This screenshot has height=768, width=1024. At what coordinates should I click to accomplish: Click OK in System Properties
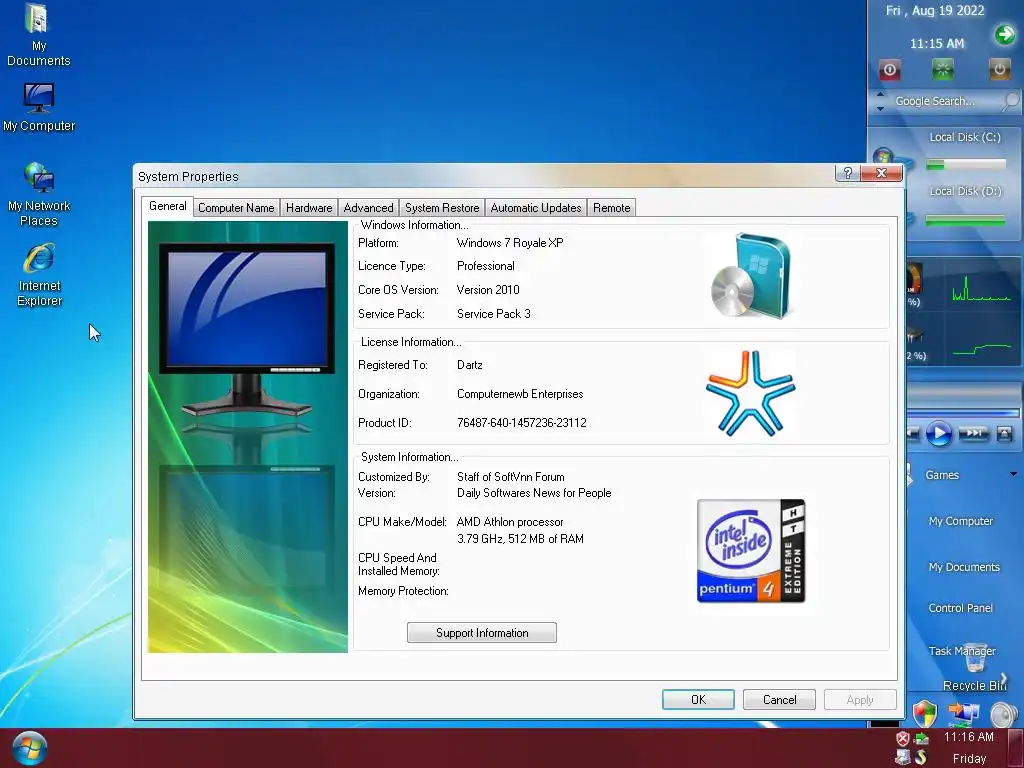698,699
